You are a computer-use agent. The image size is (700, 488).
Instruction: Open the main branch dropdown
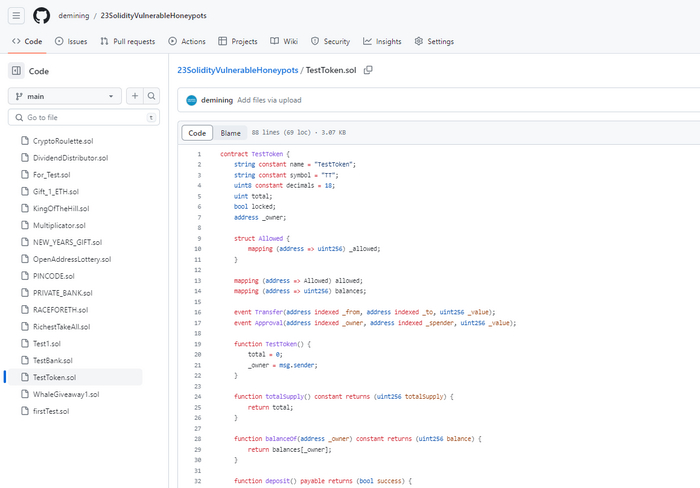coord(65,96)
